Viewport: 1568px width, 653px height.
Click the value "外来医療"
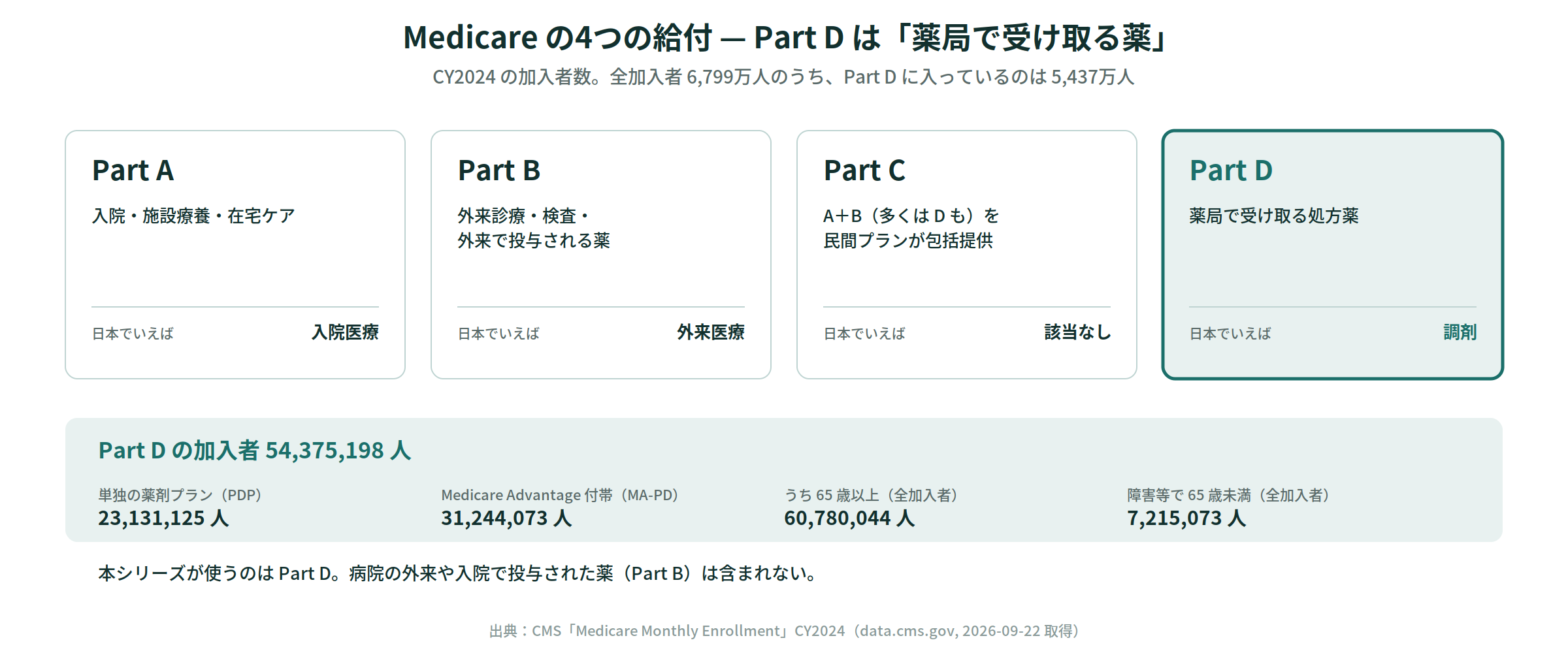point(711,332)
